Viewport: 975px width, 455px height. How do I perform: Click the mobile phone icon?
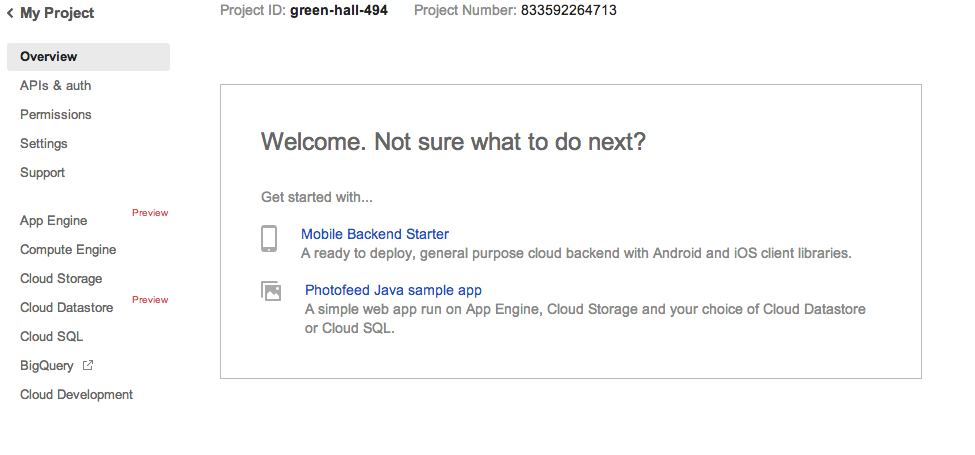(269, 239)
